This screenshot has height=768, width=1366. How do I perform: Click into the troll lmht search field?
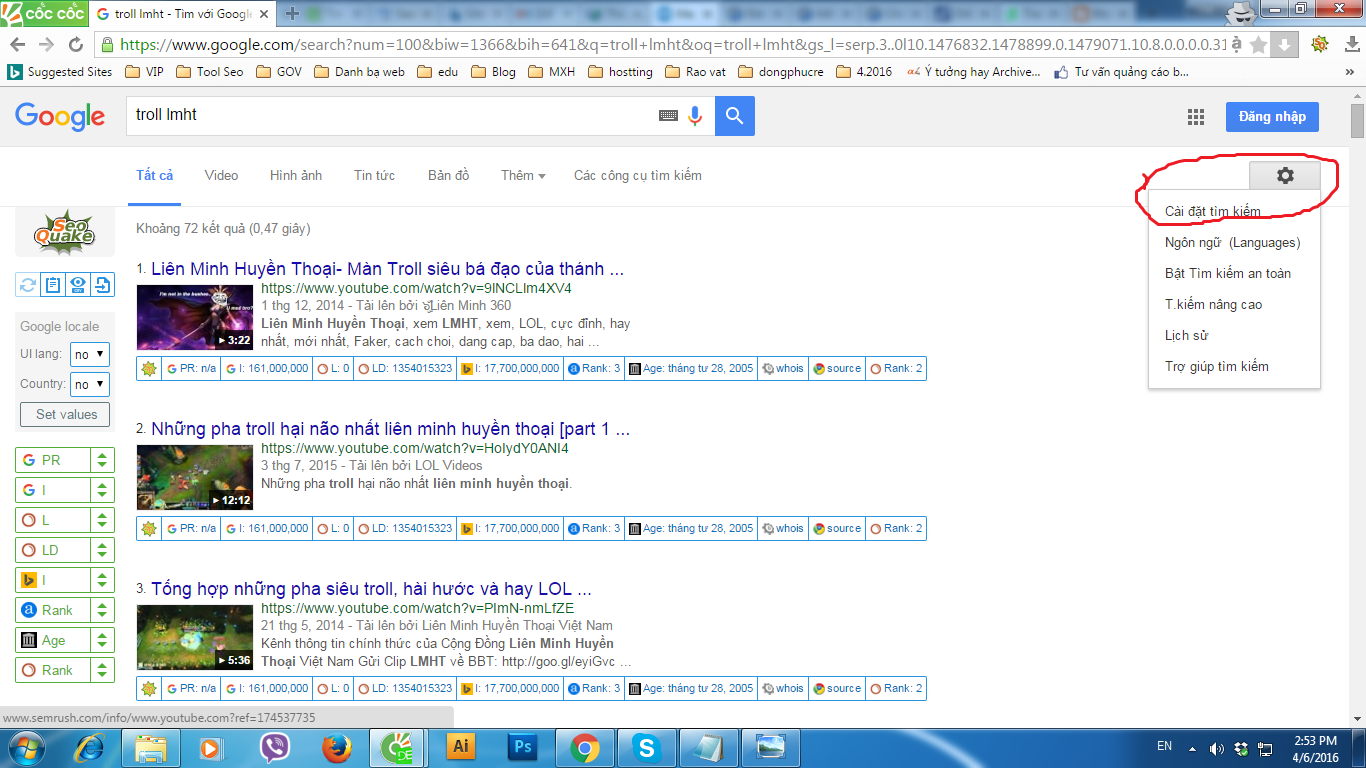(390, 116)
